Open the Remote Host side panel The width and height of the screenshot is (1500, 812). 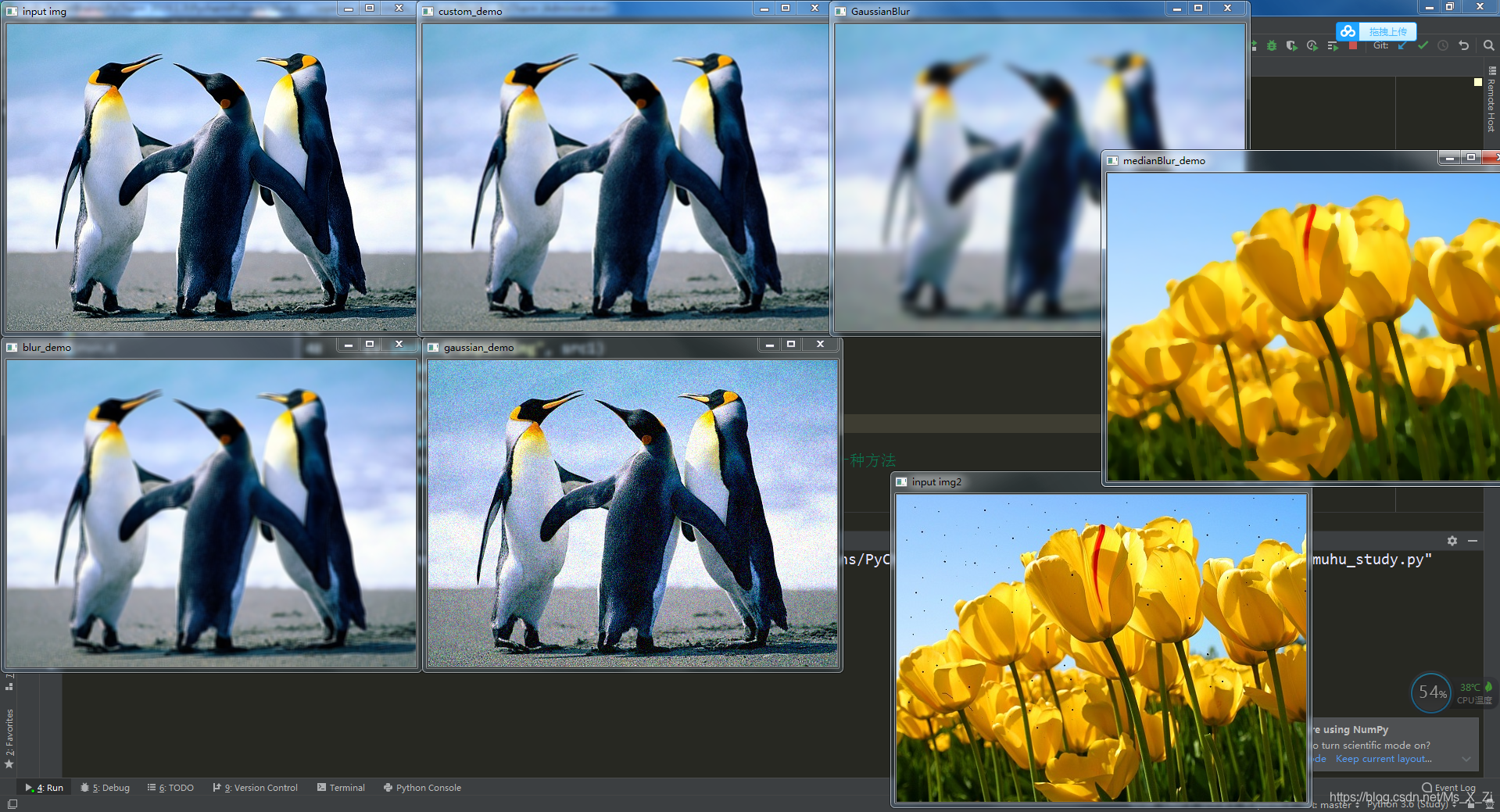click(x=1491, y=99)
